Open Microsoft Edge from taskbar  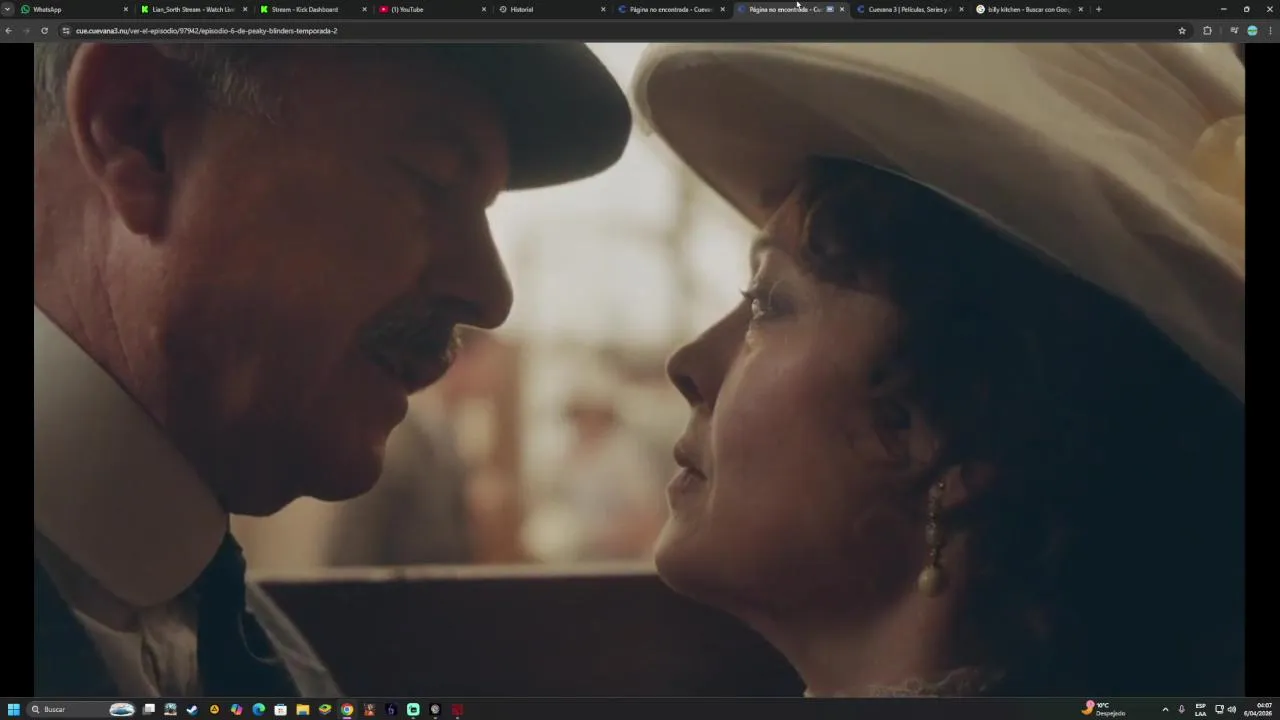(x=258, y=709)
